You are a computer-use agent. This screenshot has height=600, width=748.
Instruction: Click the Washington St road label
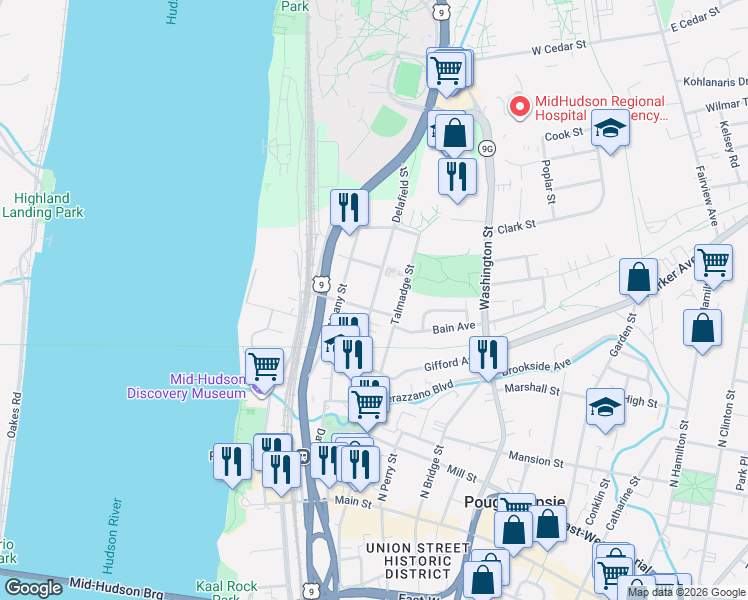tap(486, 268)
